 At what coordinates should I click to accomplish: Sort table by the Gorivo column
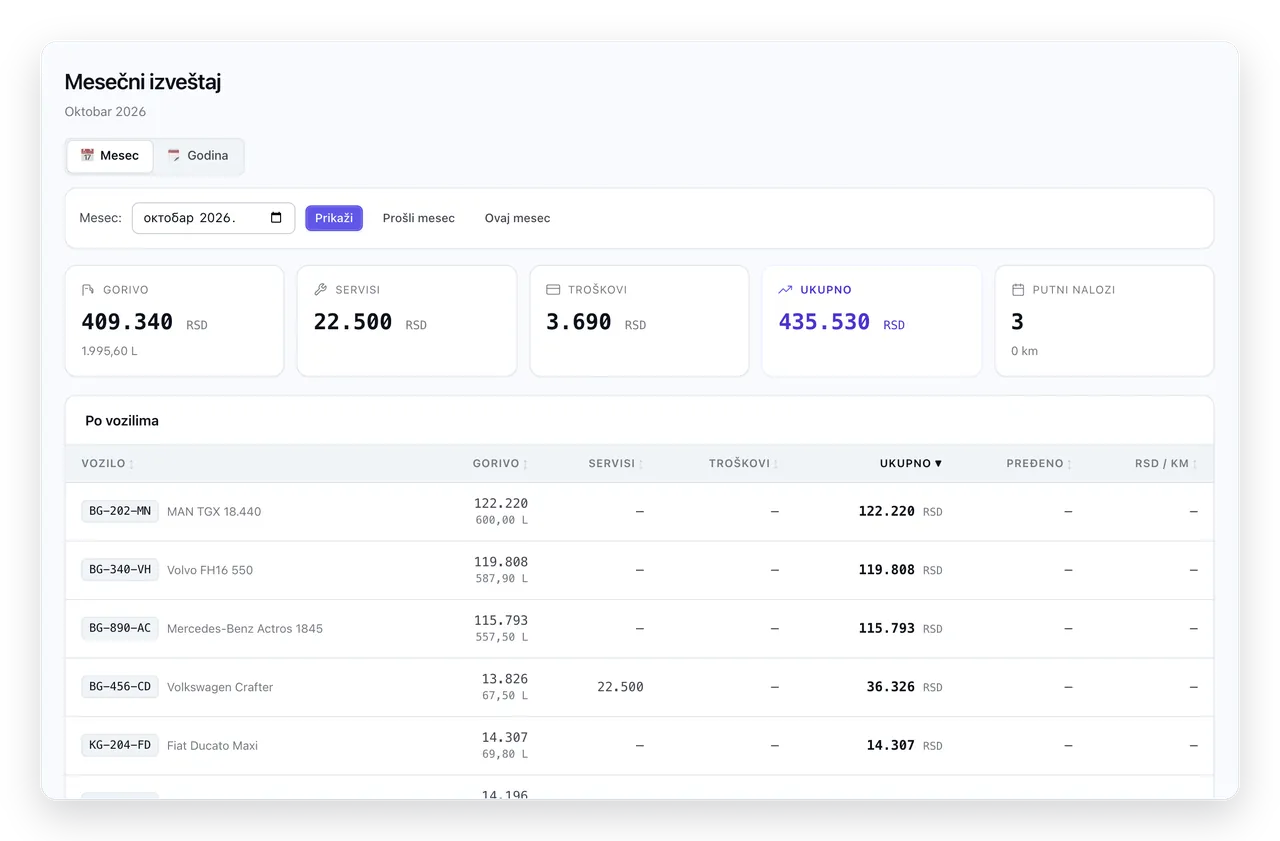point(500,464)
